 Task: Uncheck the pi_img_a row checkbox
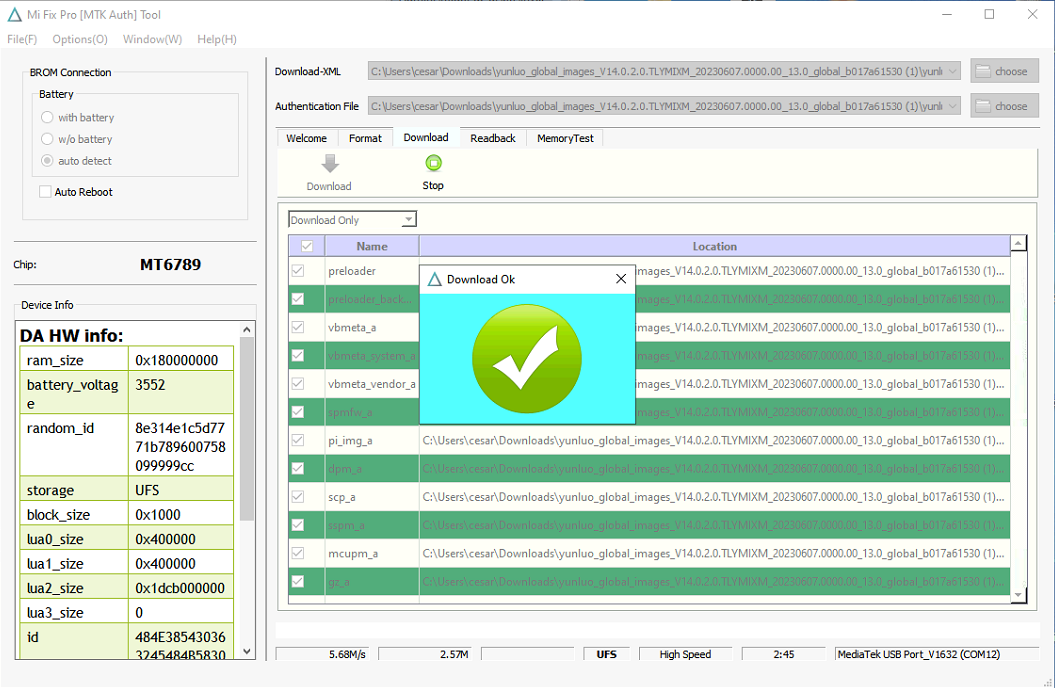[x=297, y=440]
